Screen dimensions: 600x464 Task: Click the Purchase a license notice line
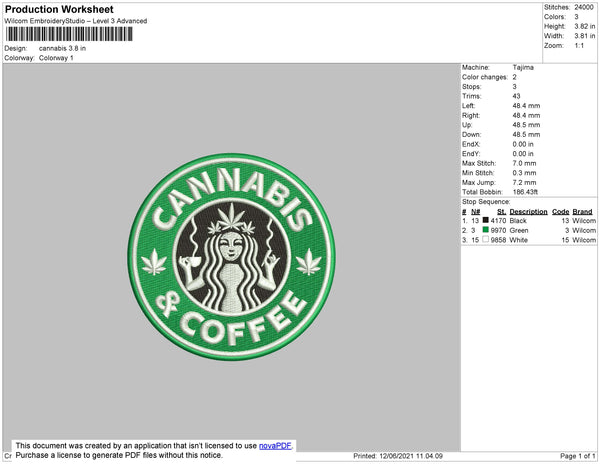[119, 455]
